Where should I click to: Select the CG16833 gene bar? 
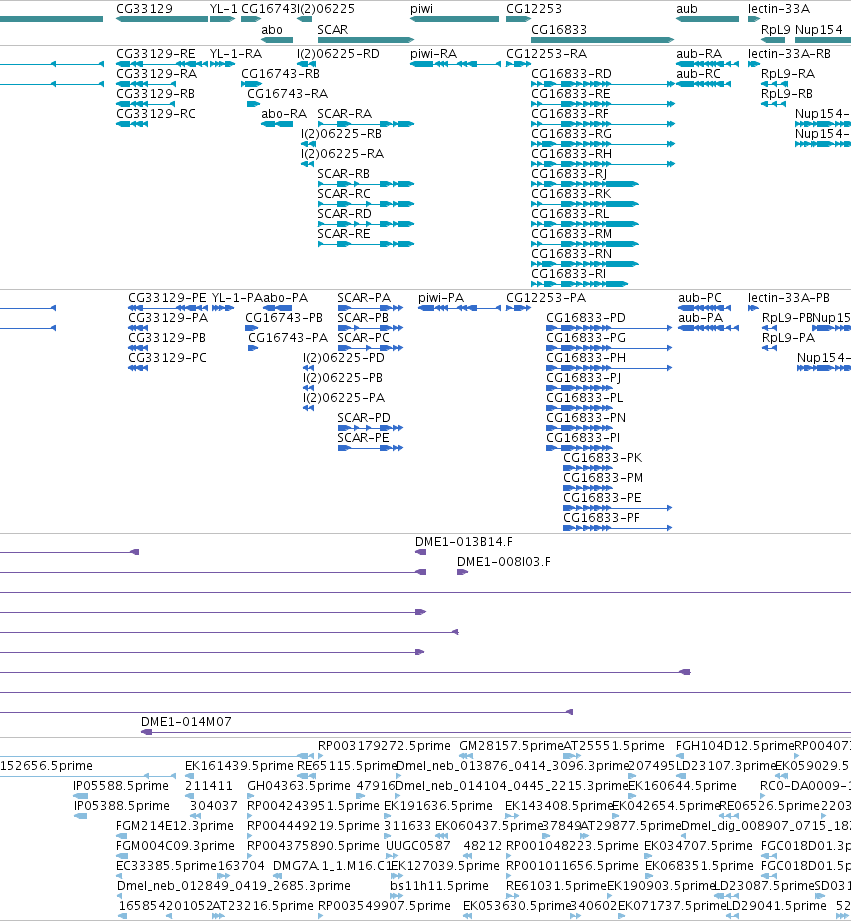pyautogui.click(x=603, y=40)
